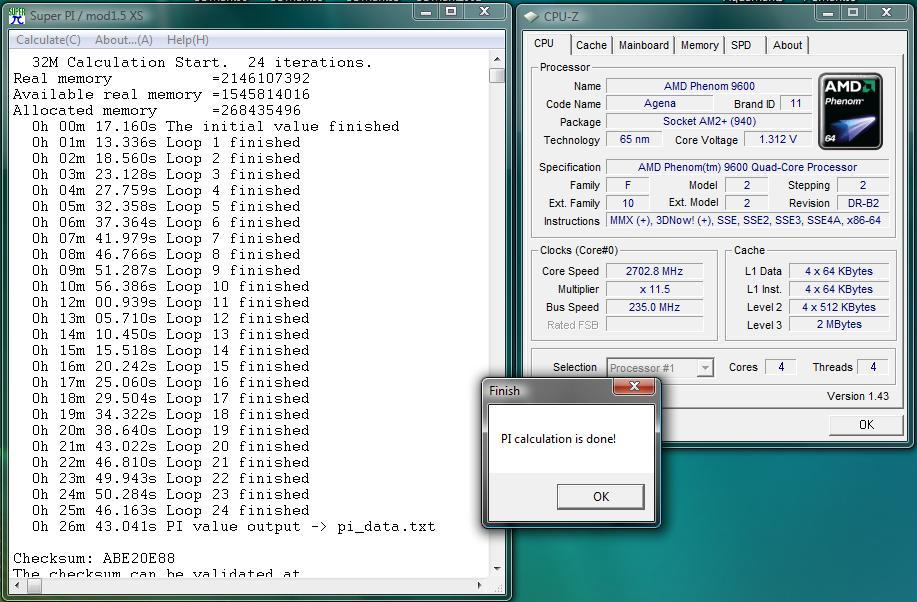Image resolution: width=917 pixels, height=602 pixels.
Task: Minimize the CPU-Z window
Action: pyautogui.click(x=828, y=12)
